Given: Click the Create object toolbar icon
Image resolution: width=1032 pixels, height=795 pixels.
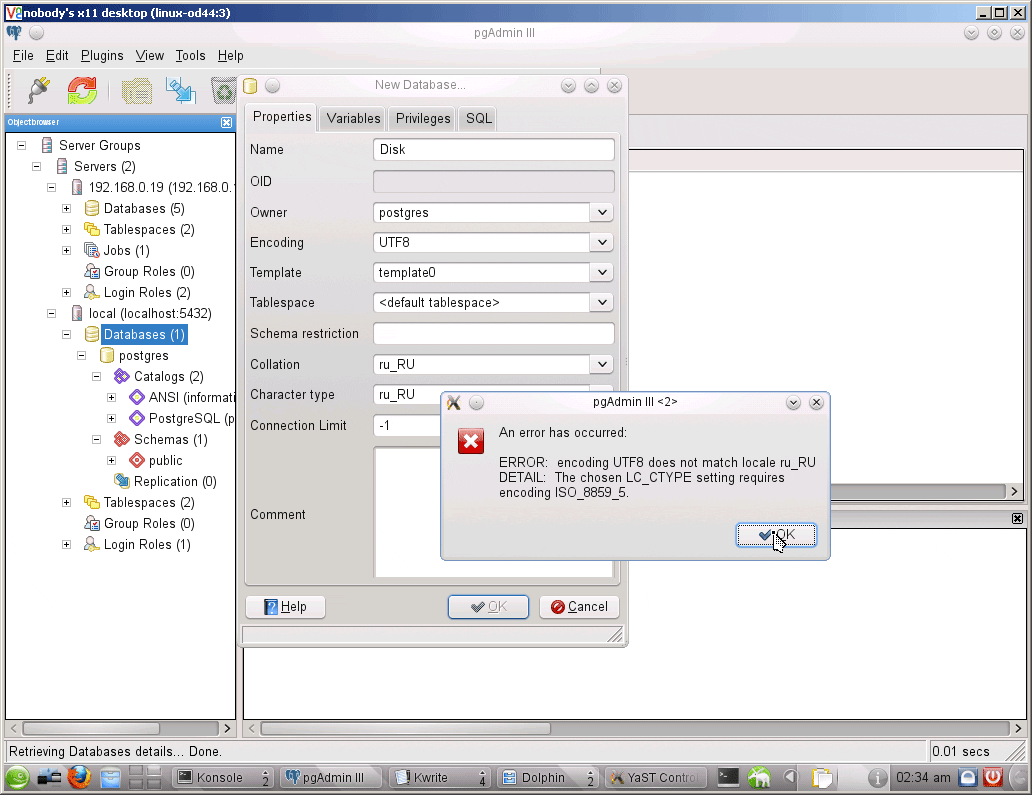Looking at the screenshot, I should click(181, 90).
